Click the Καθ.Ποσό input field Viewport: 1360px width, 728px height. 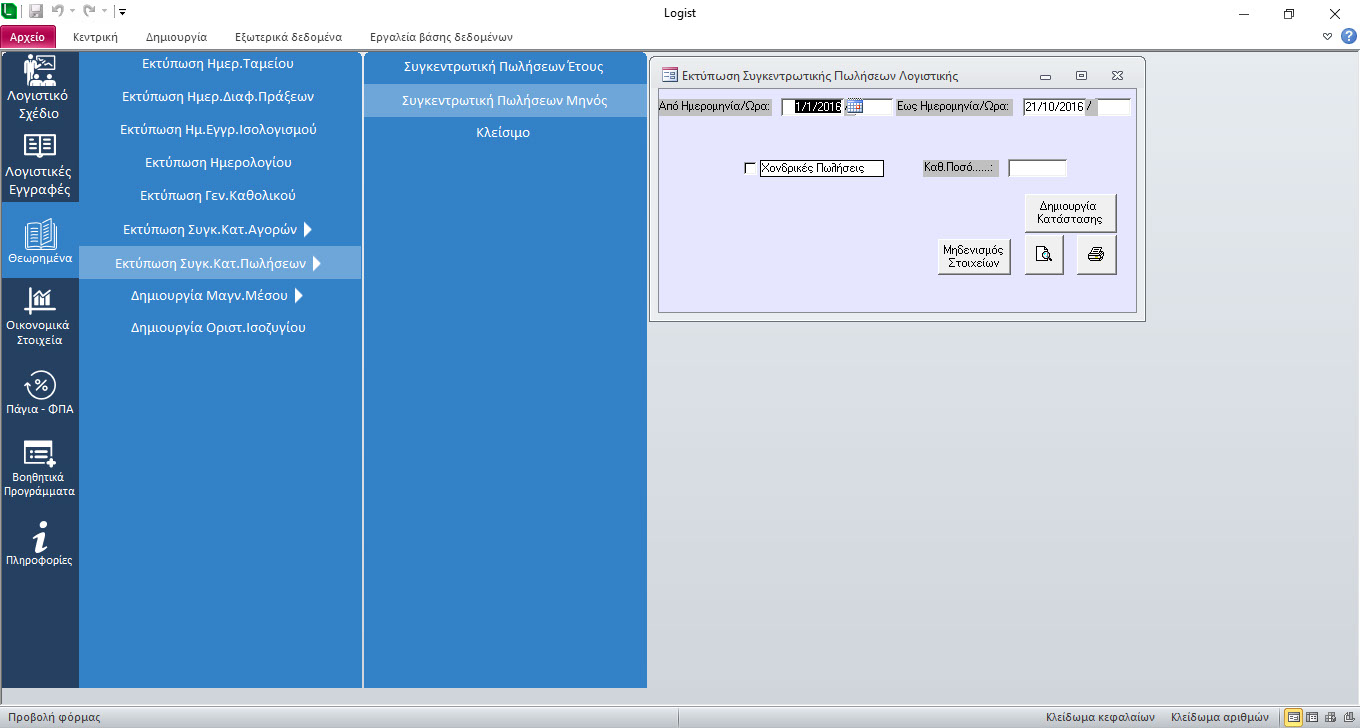(x=1037, y=168)
